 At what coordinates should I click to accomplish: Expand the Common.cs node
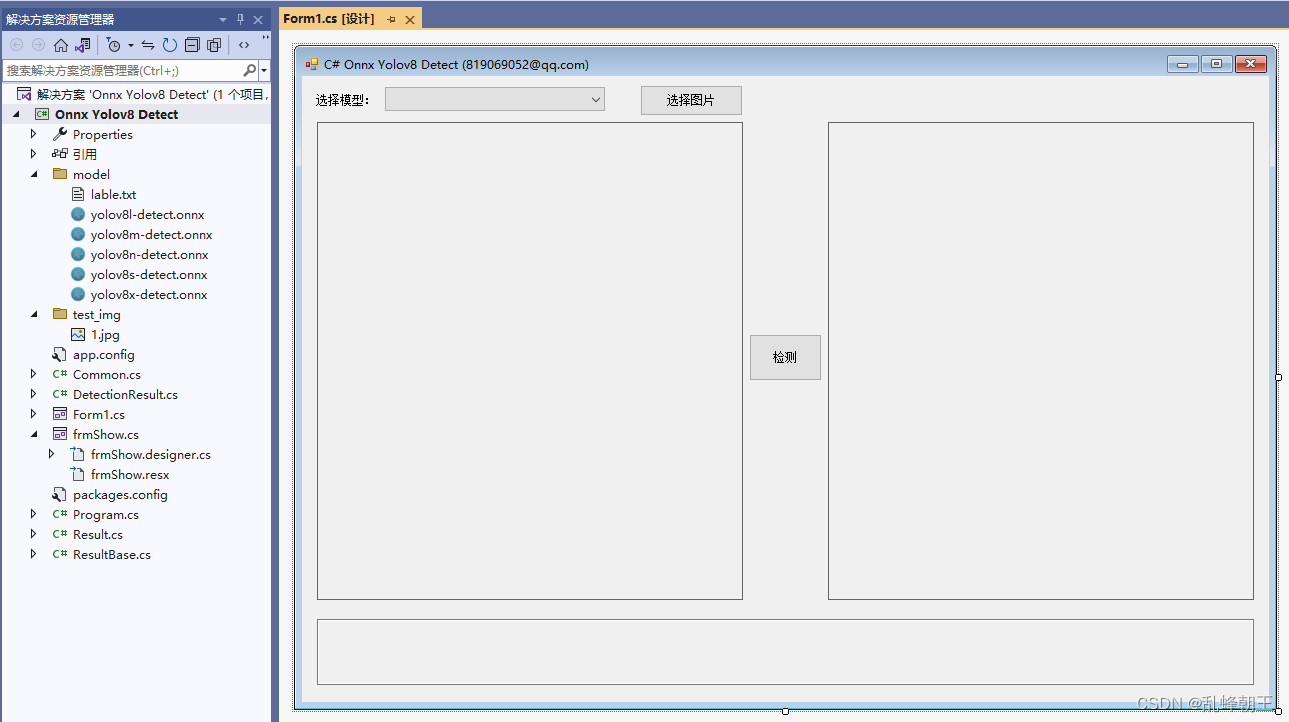[33, 374]
